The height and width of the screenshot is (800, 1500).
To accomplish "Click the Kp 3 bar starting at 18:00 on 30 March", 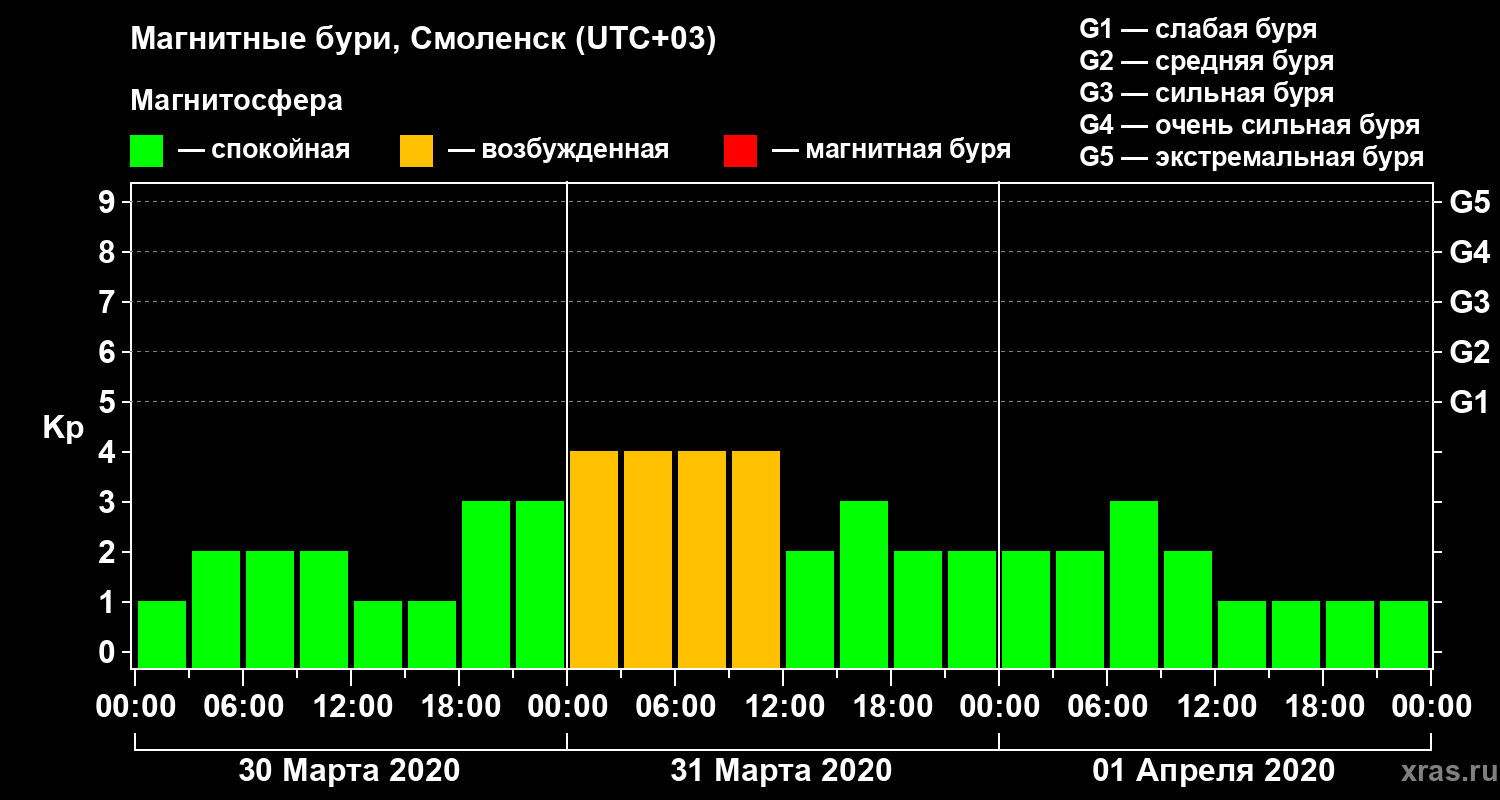I will pyautogui.click(x=486, y=584).
